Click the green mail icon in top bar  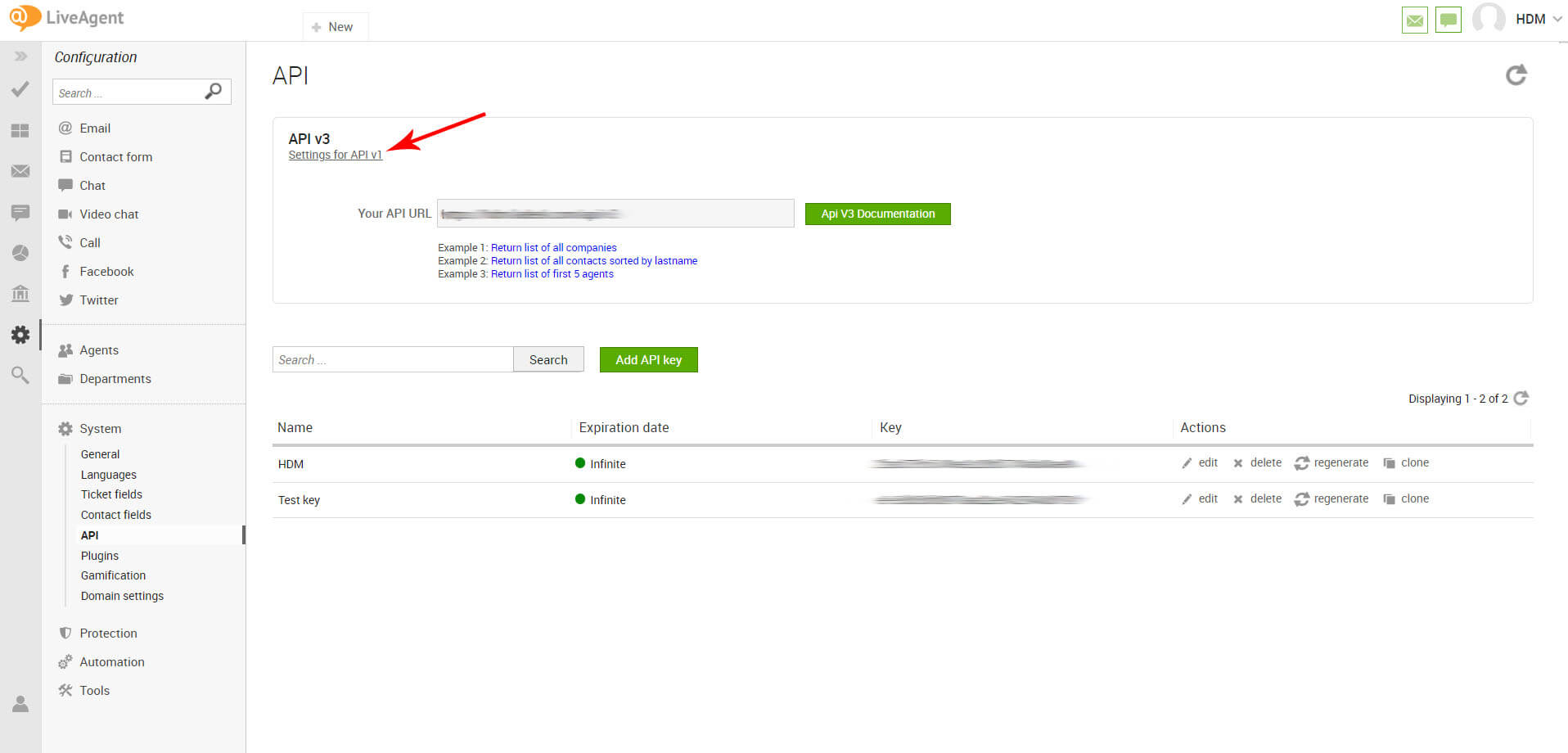coord(1414,20)
